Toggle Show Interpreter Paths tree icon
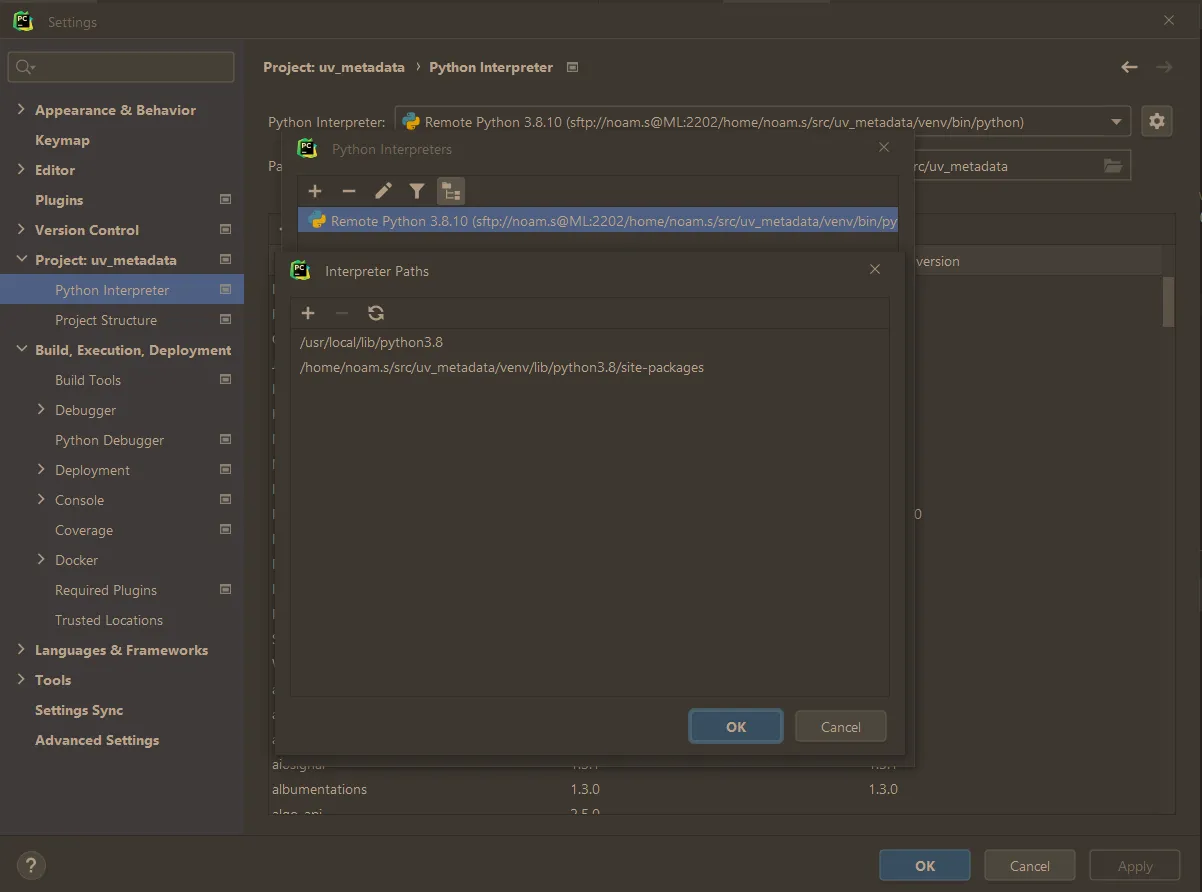1202x892 pixels. click(x=451, y=191)
